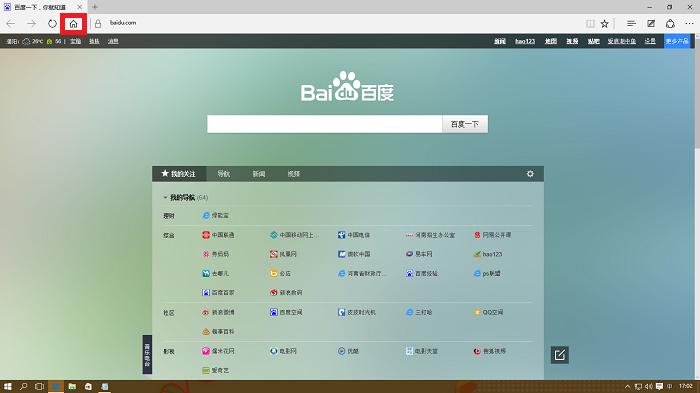Image resolution: width=700 pixels, height=393 pixels.
Task: Click the 百度一下 search button
Action: [x=465, y=124]
